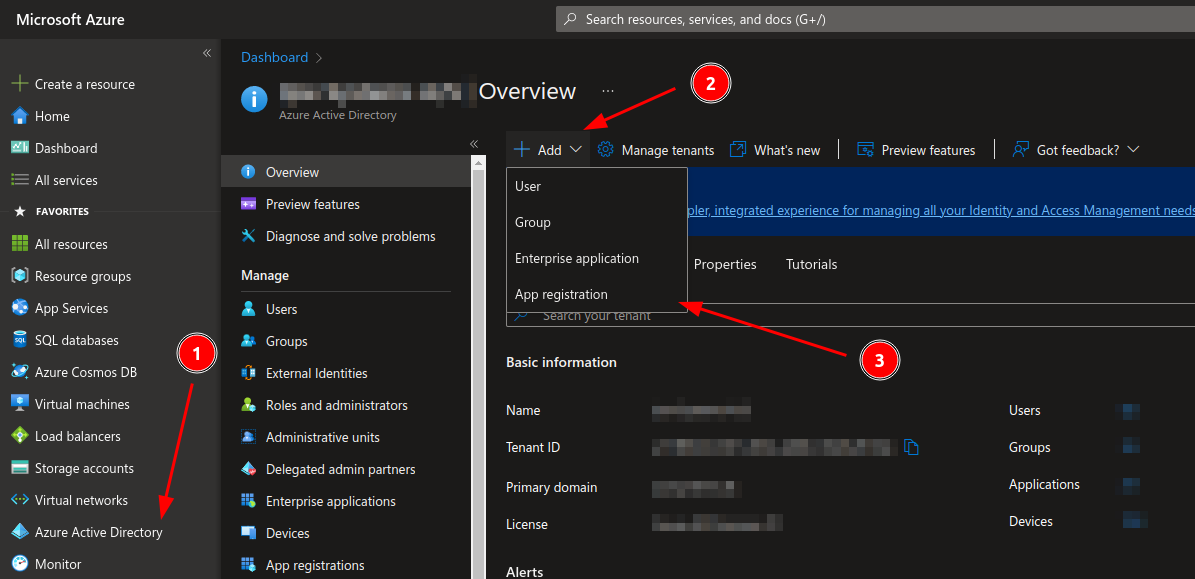Open the integrated experience banner link

[941, 210]
